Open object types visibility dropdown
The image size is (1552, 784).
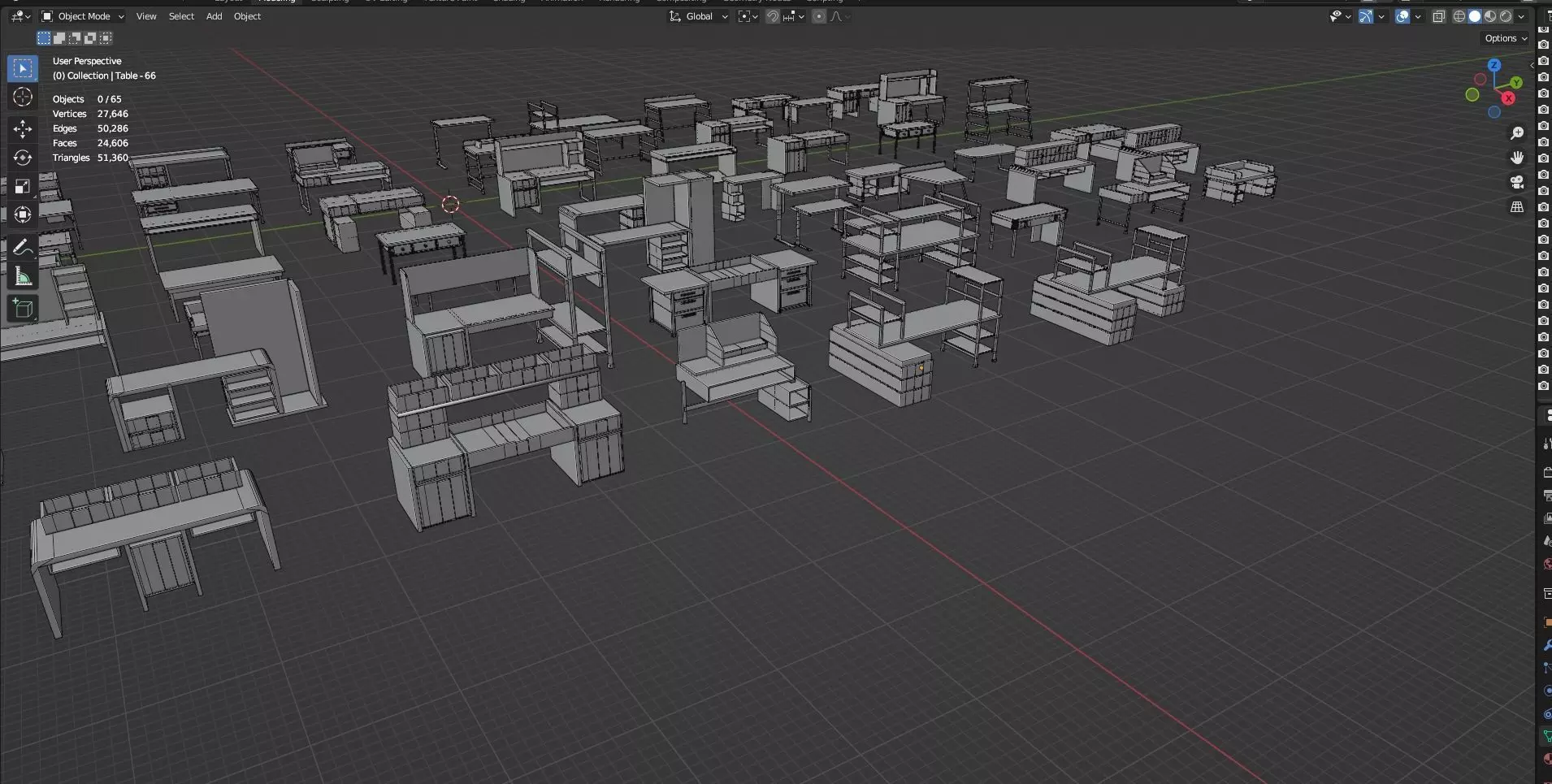[x=1339, y=16]
